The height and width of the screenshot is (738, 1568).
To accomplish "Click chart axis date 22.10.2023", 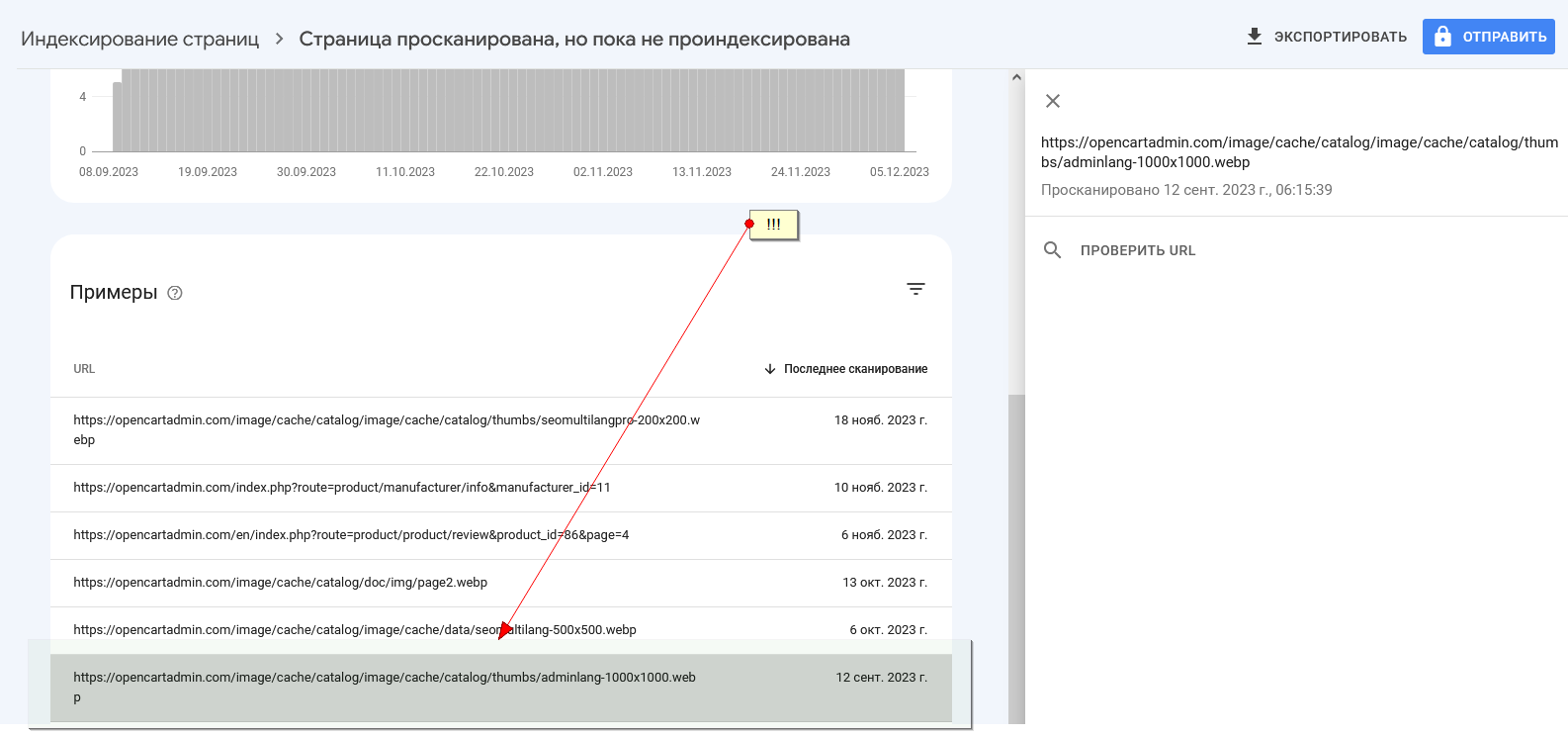I will pyautogui.click(x=504, y=172).
